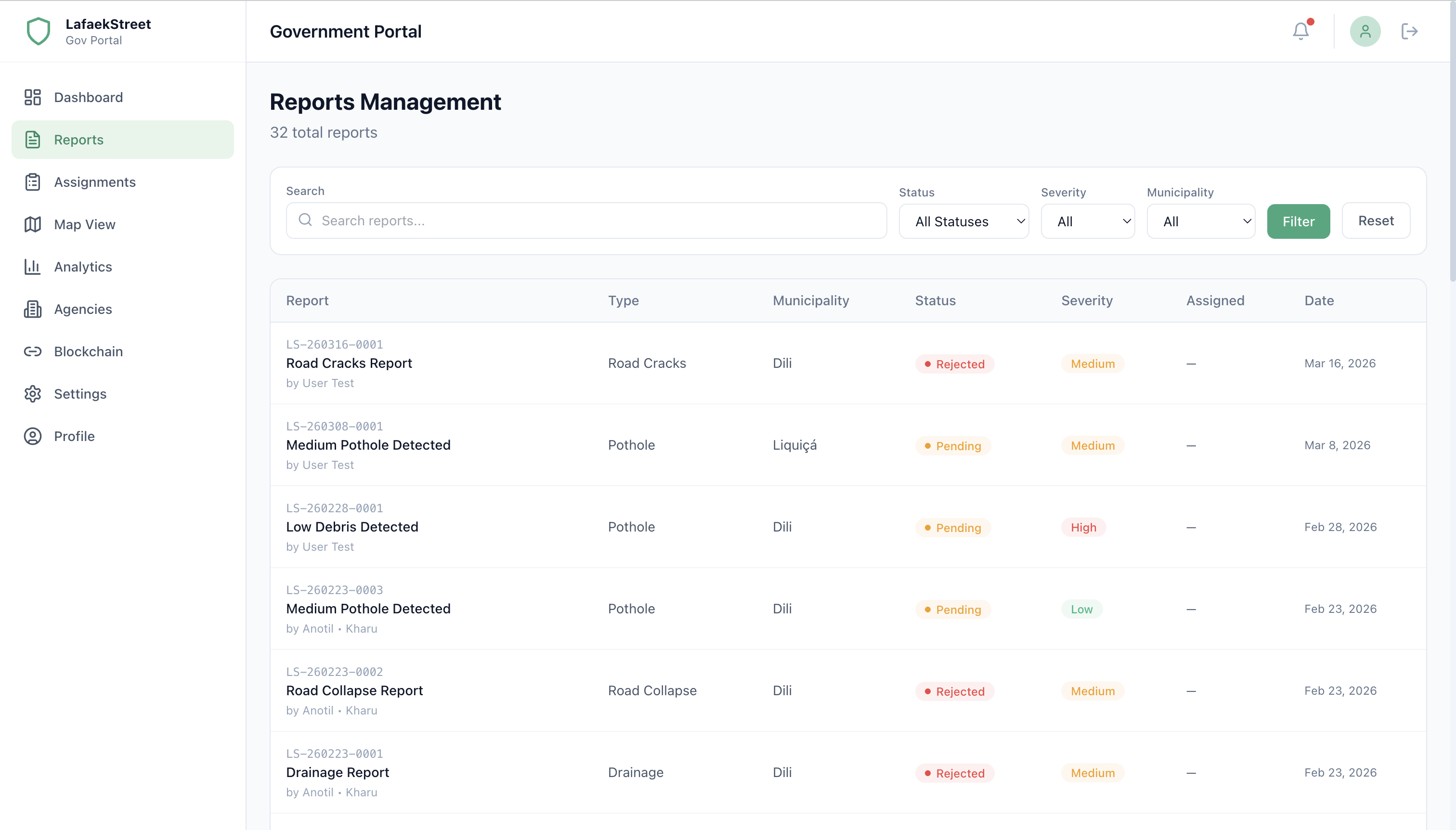Select the Dashboard grid icon in sidebar

(x=32, y=97)
